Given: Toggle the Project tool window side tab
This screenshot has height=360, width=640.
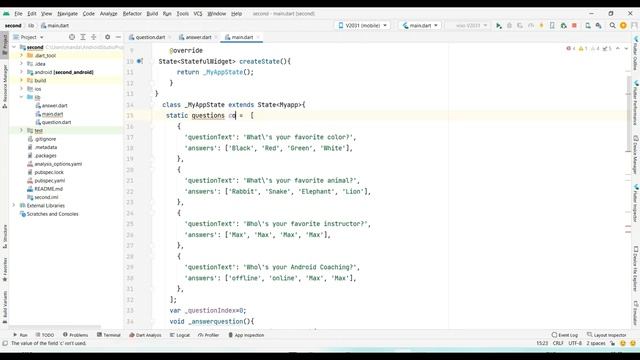Looking at the screenshot, I should coord(4,44).
